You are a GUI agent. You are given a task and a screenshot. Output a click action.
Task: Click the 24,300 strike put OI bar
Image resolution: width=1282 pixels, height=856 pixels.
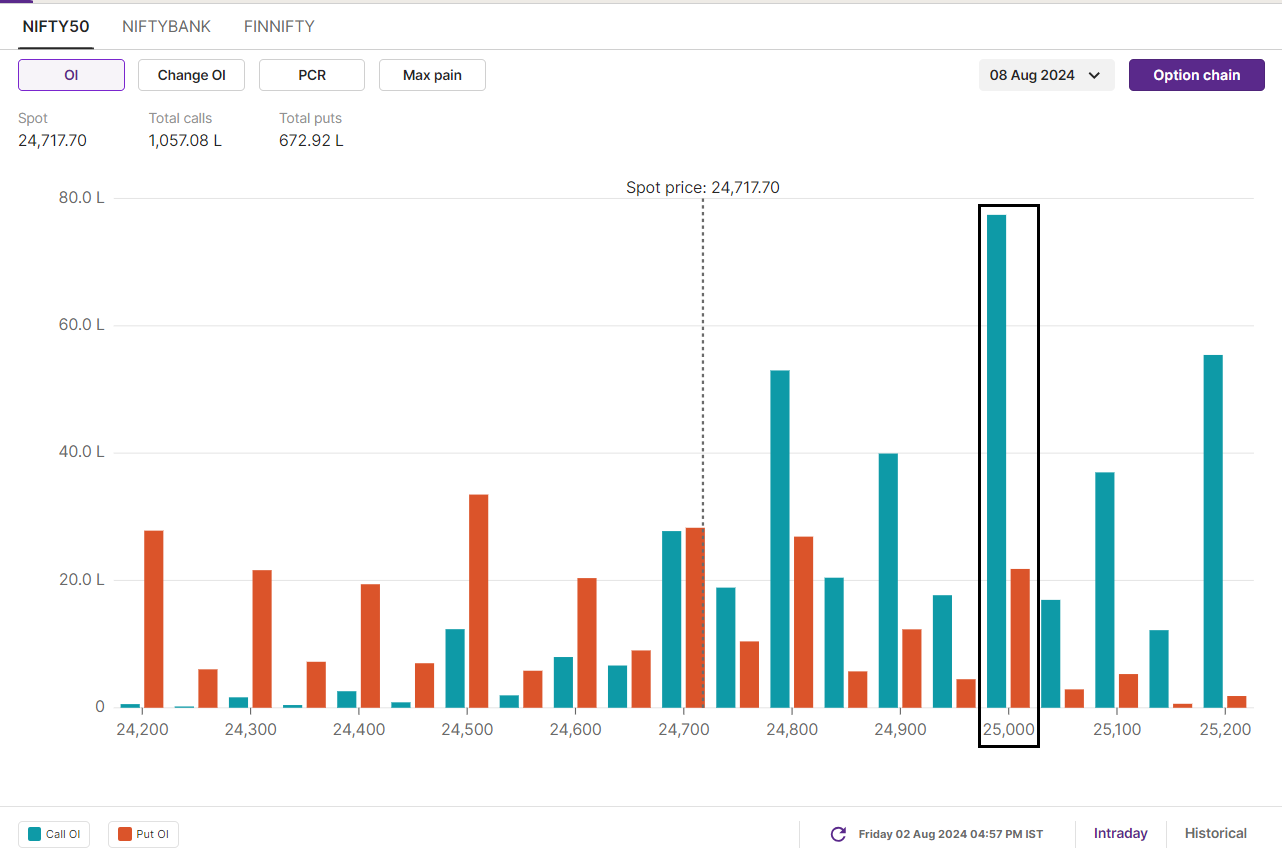[262, 639]
